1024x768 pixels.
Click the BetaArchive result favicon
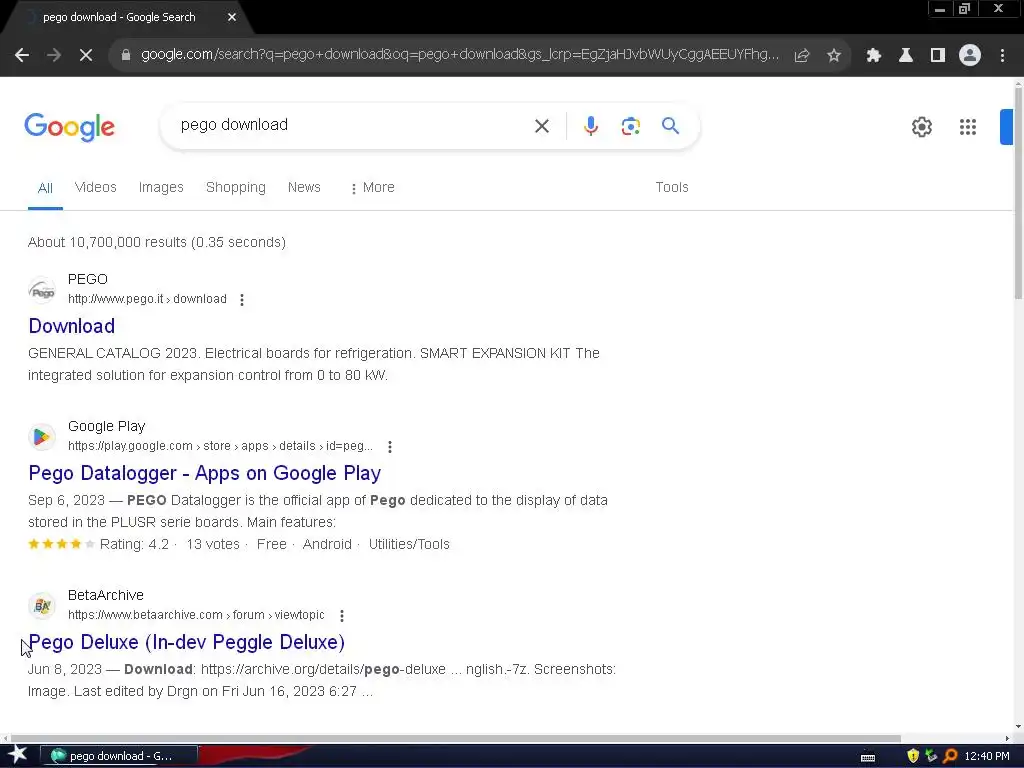[42, 605]
